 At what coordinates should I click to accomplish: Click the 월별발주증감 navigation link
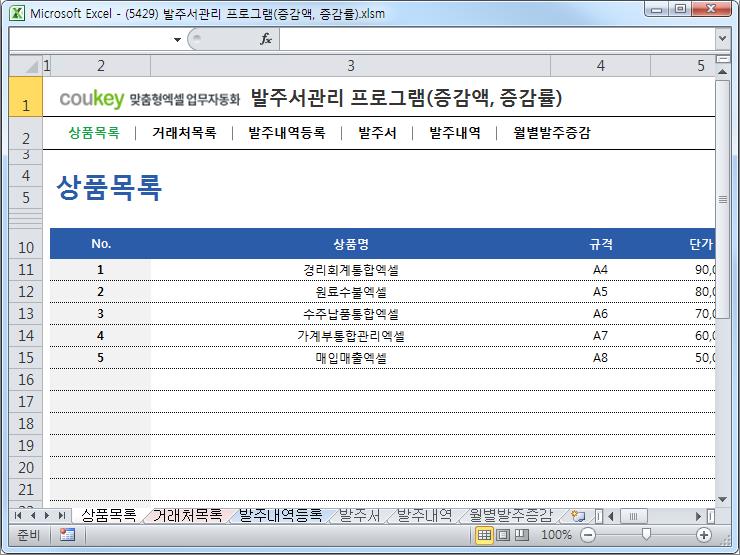tap(552, 133)
